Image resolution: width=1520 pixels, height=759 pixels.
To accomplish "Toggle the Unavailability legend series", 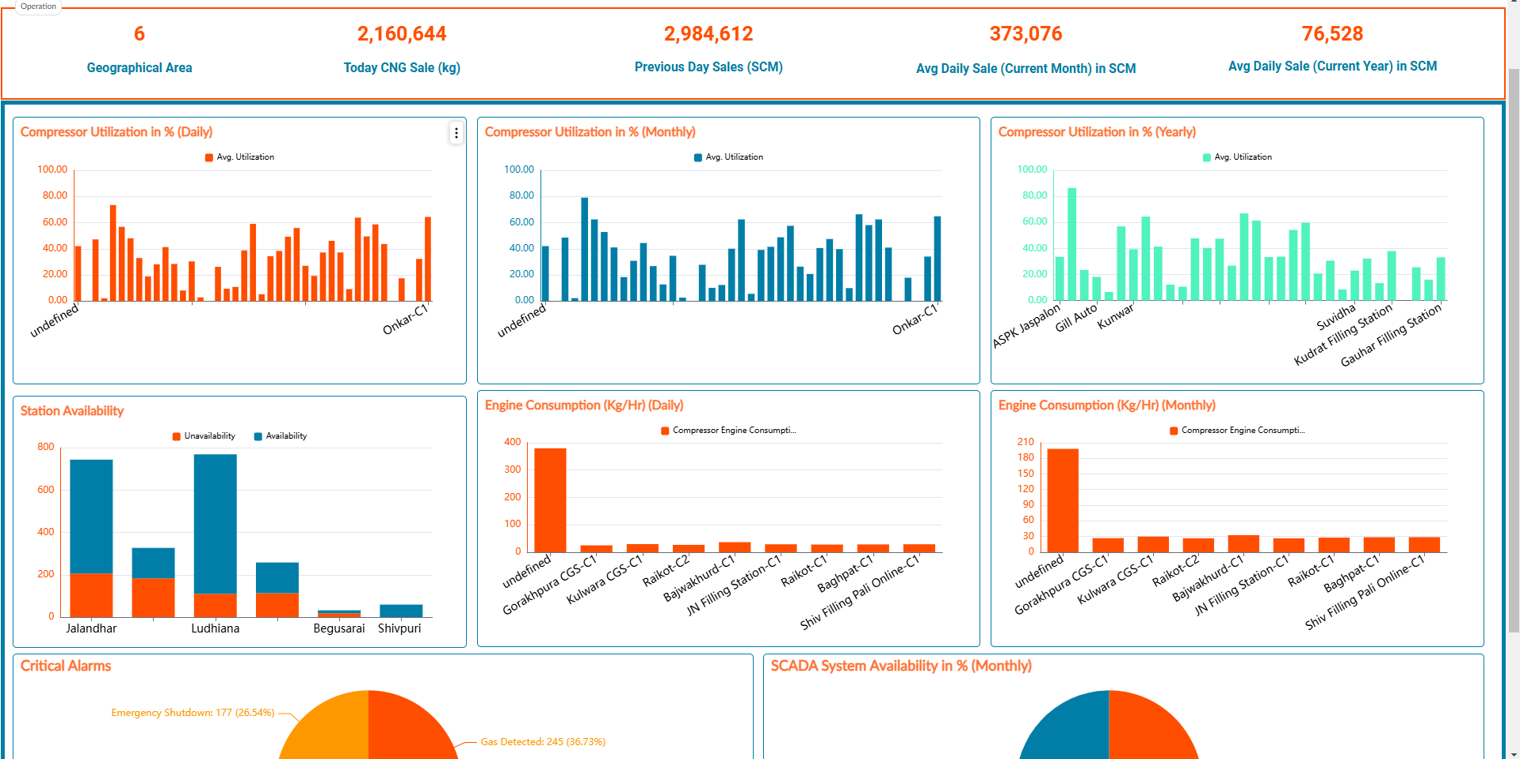I will 204,436.
